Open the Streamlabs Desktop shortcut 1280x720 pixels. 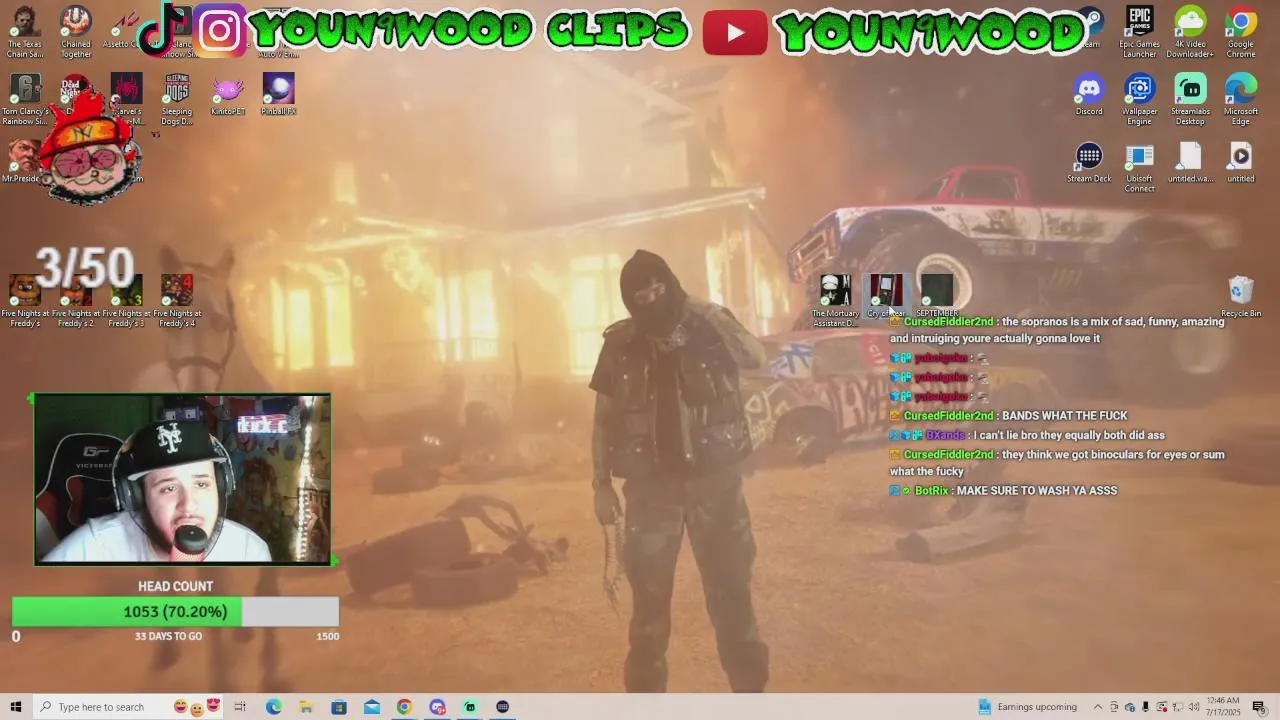(x=1190, y=100)
